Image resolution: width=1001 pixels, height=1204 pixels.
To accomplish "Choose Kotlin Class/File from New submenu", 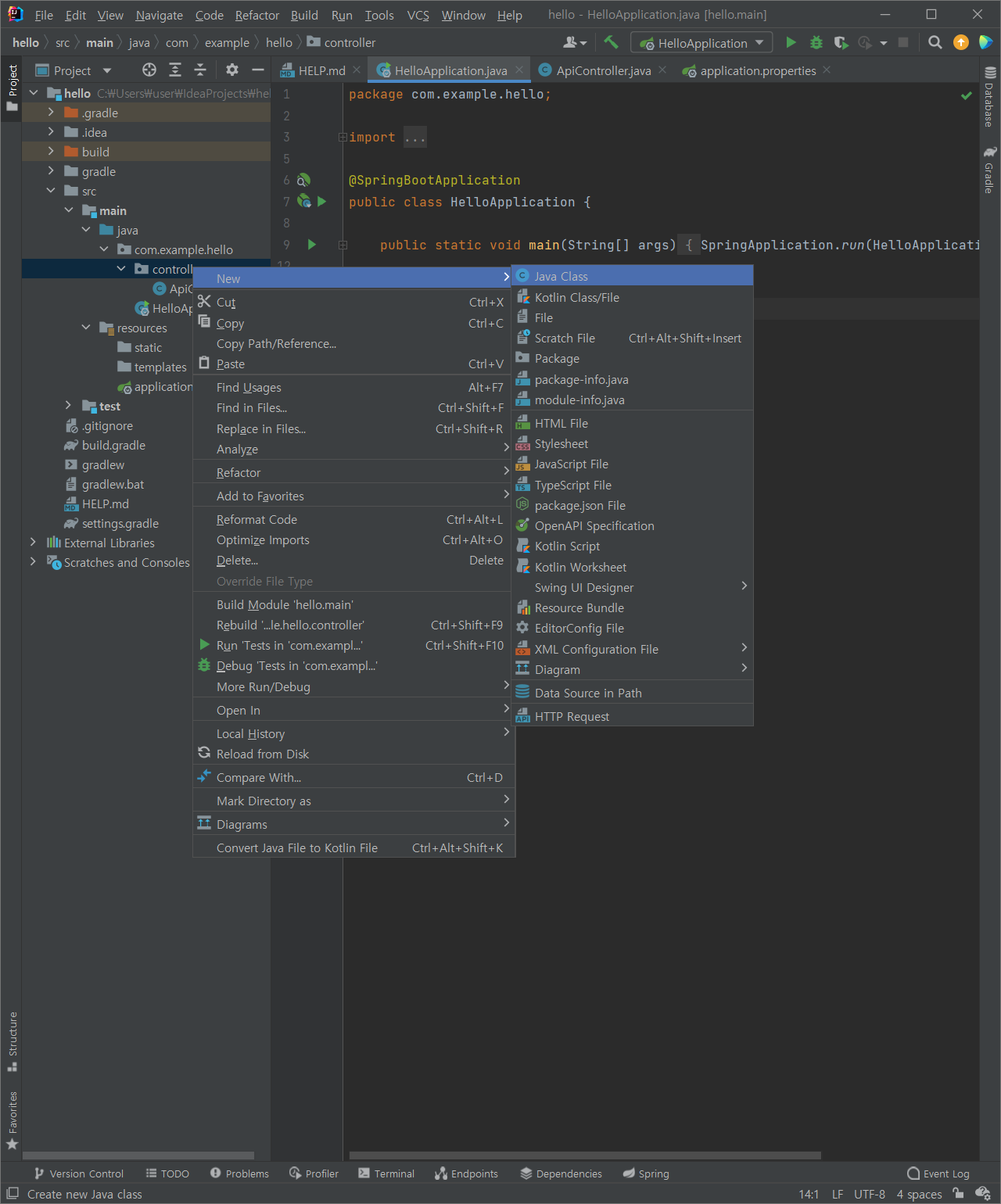I will [x=632, y=297].
